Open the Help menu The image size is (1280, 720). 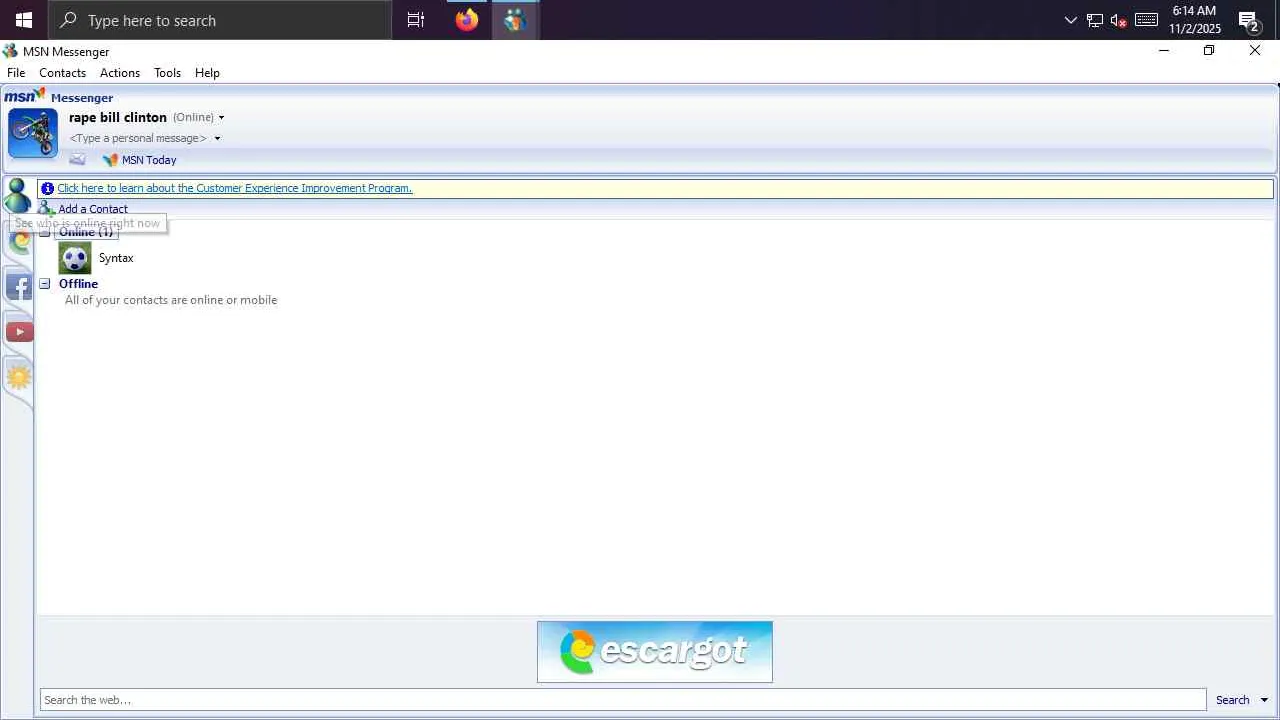point(207,73)
